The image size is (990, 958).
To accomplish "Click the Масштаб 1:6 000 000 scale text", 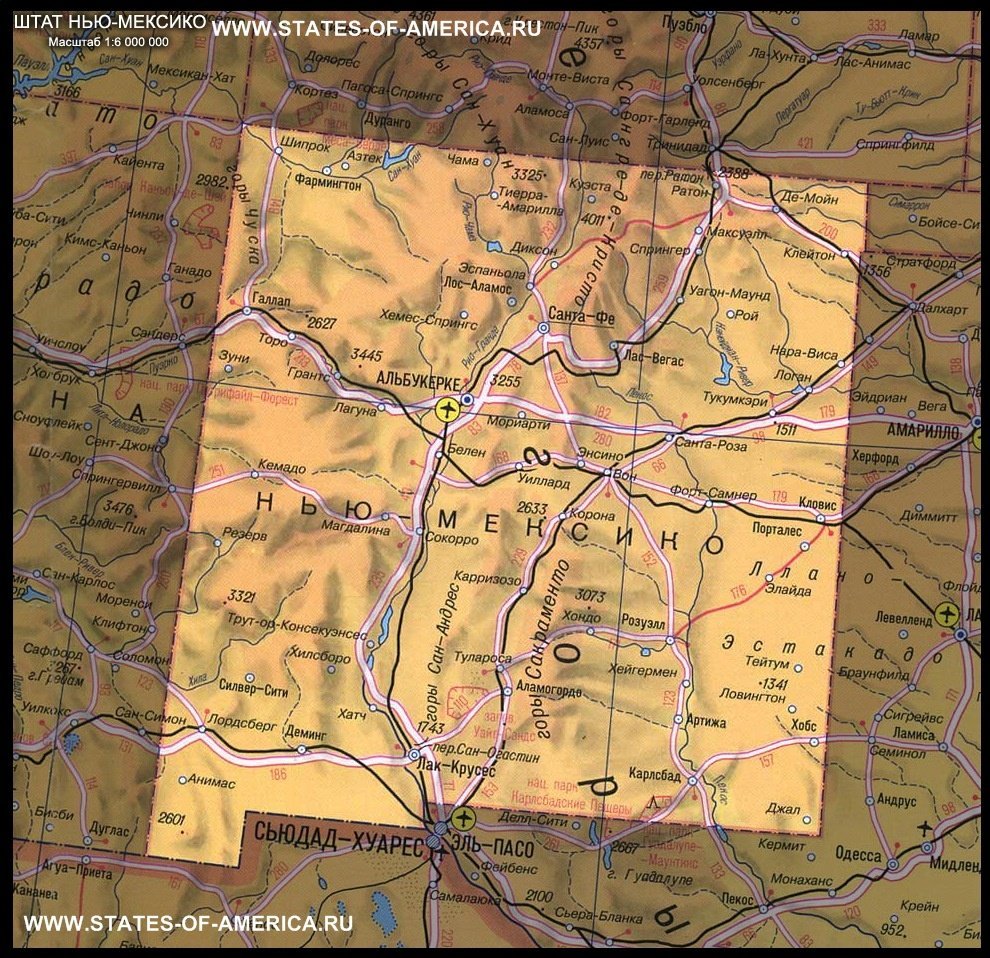I will (108, 41).
